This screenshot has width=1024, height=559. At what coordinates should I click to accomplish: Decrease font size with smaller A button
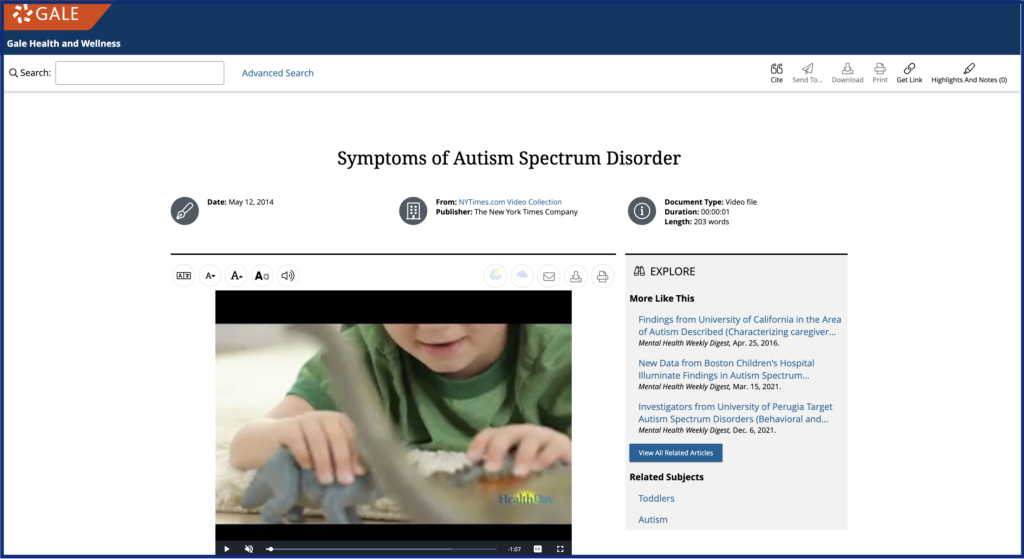210,276
